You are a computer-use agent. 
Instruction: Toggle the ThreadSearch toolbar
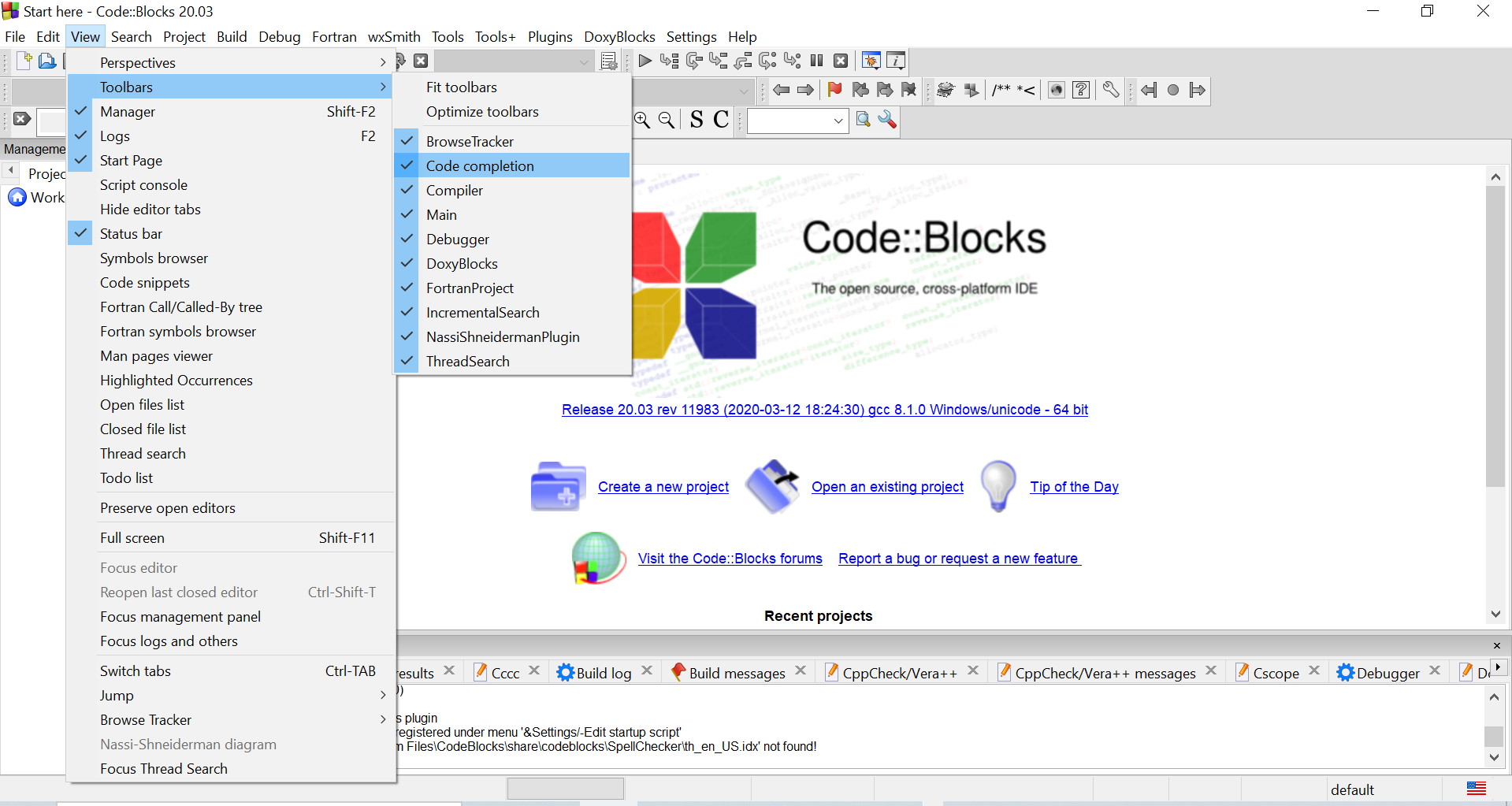[512, 362]
